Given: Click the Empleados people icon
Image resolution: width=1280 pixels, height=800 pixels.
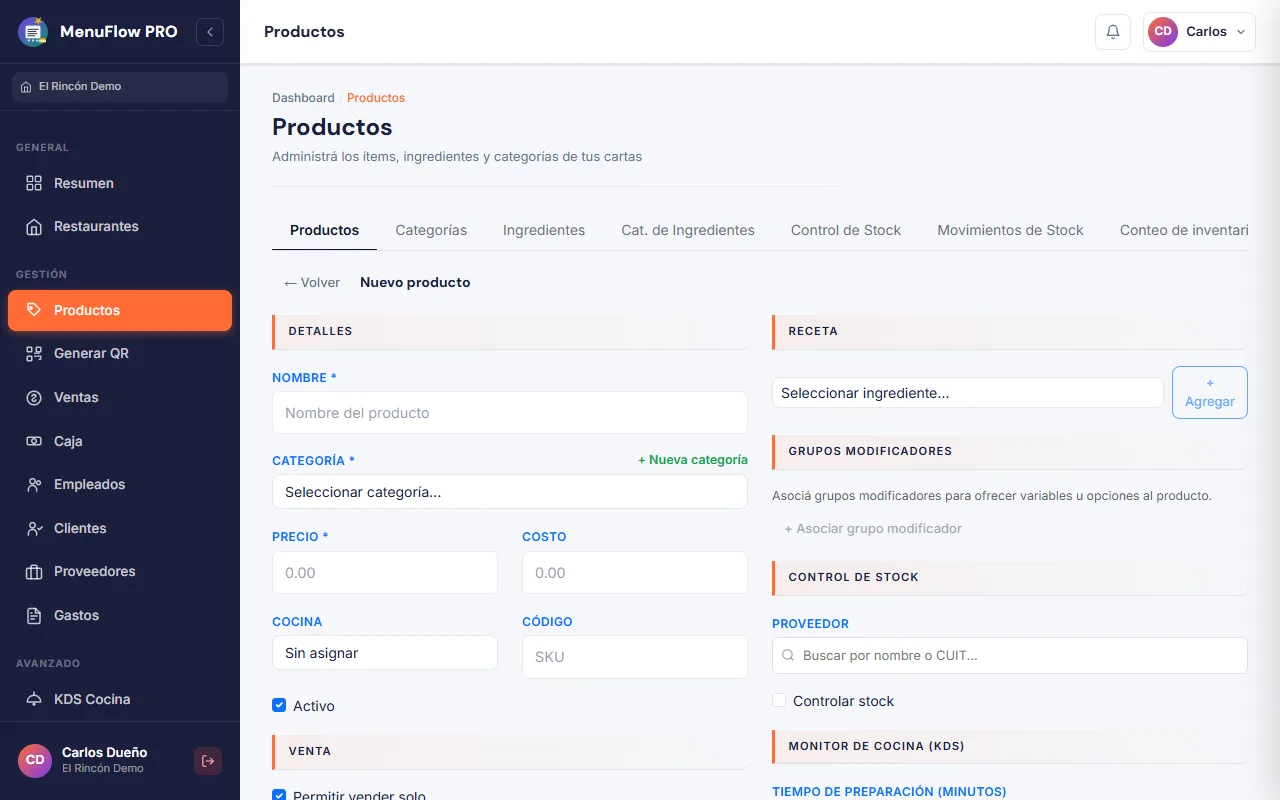Looking at the screenshot, I should [x=34, y=484].
